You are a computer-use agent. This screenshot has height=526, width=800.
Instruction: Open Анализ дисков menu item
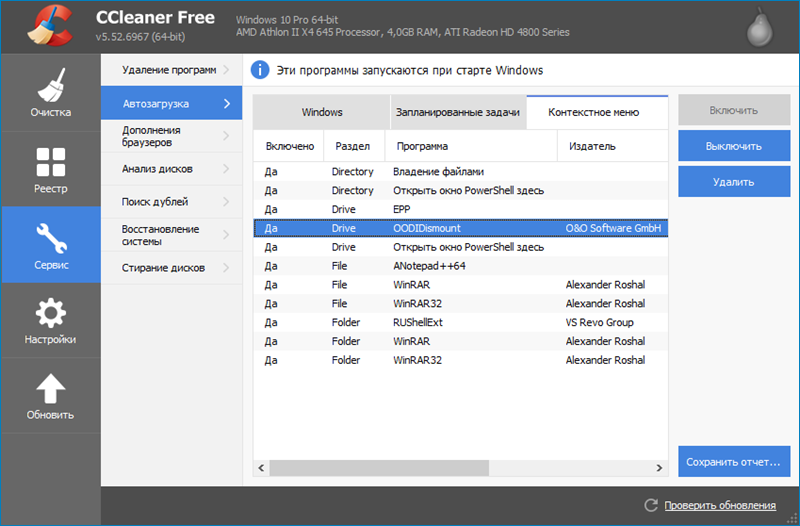pos(171,169)
